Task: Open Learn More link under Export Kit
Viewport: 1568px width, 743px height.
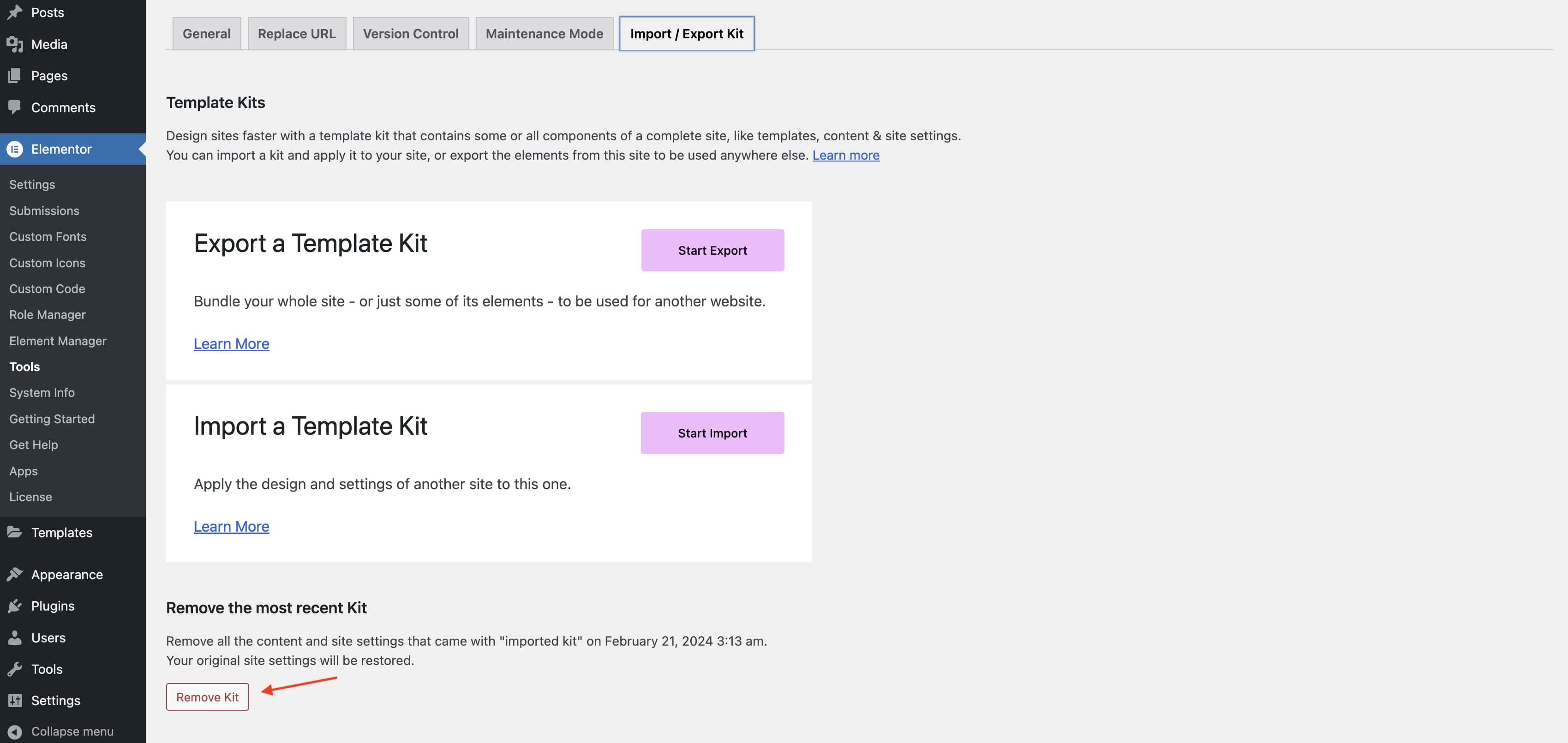Action: 231,344
